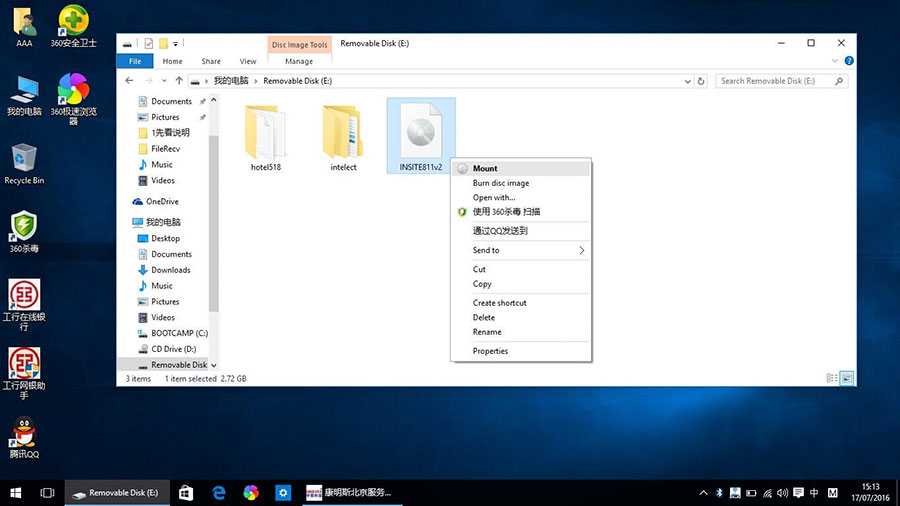Open the Action Center notifications icon

pyautogui.click(x=798, y=493)
